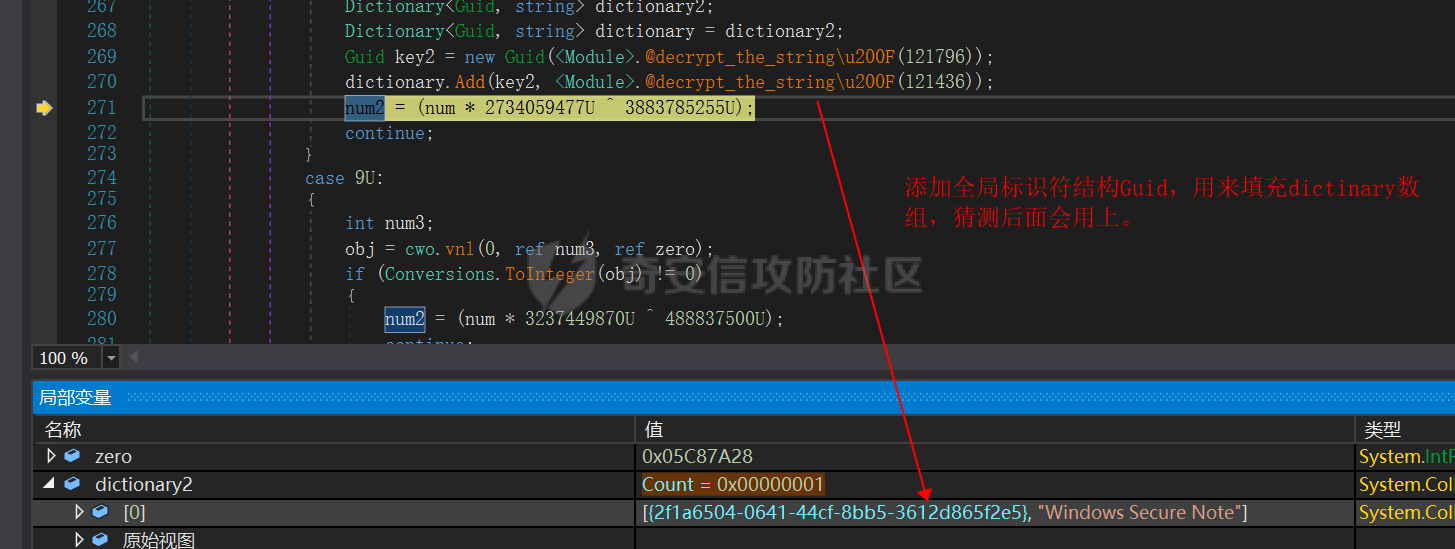
Task: Click the blue cube icon beside [0]
Action: (100, 512)
